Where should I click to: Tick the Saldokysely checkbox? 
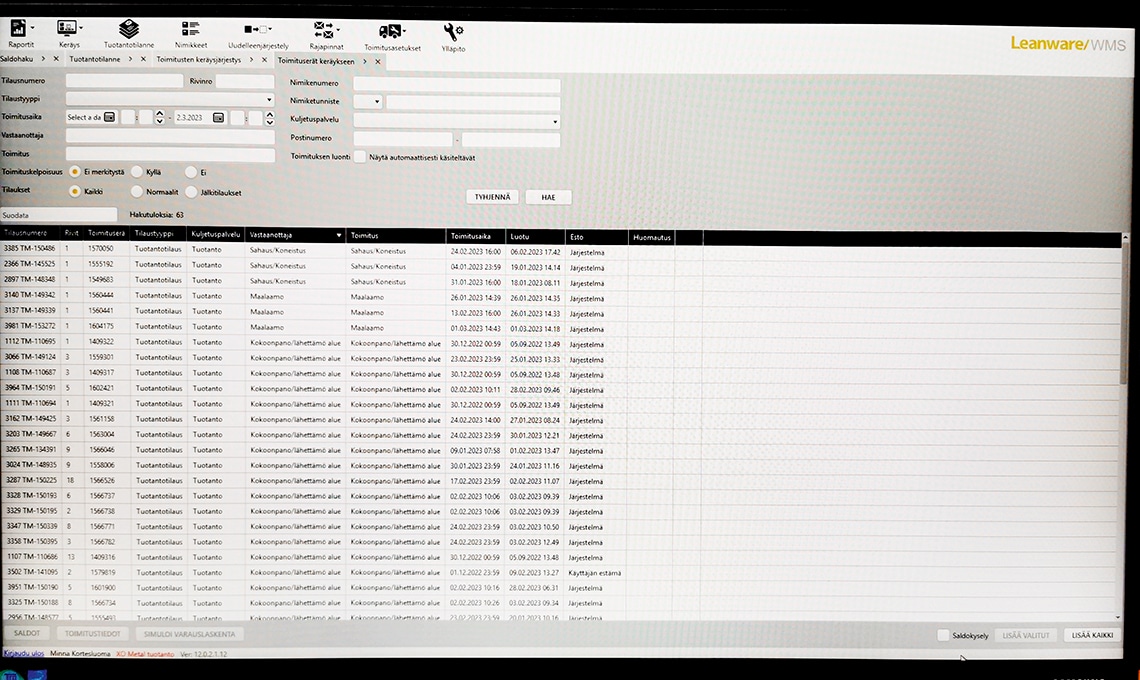(943, 635)
